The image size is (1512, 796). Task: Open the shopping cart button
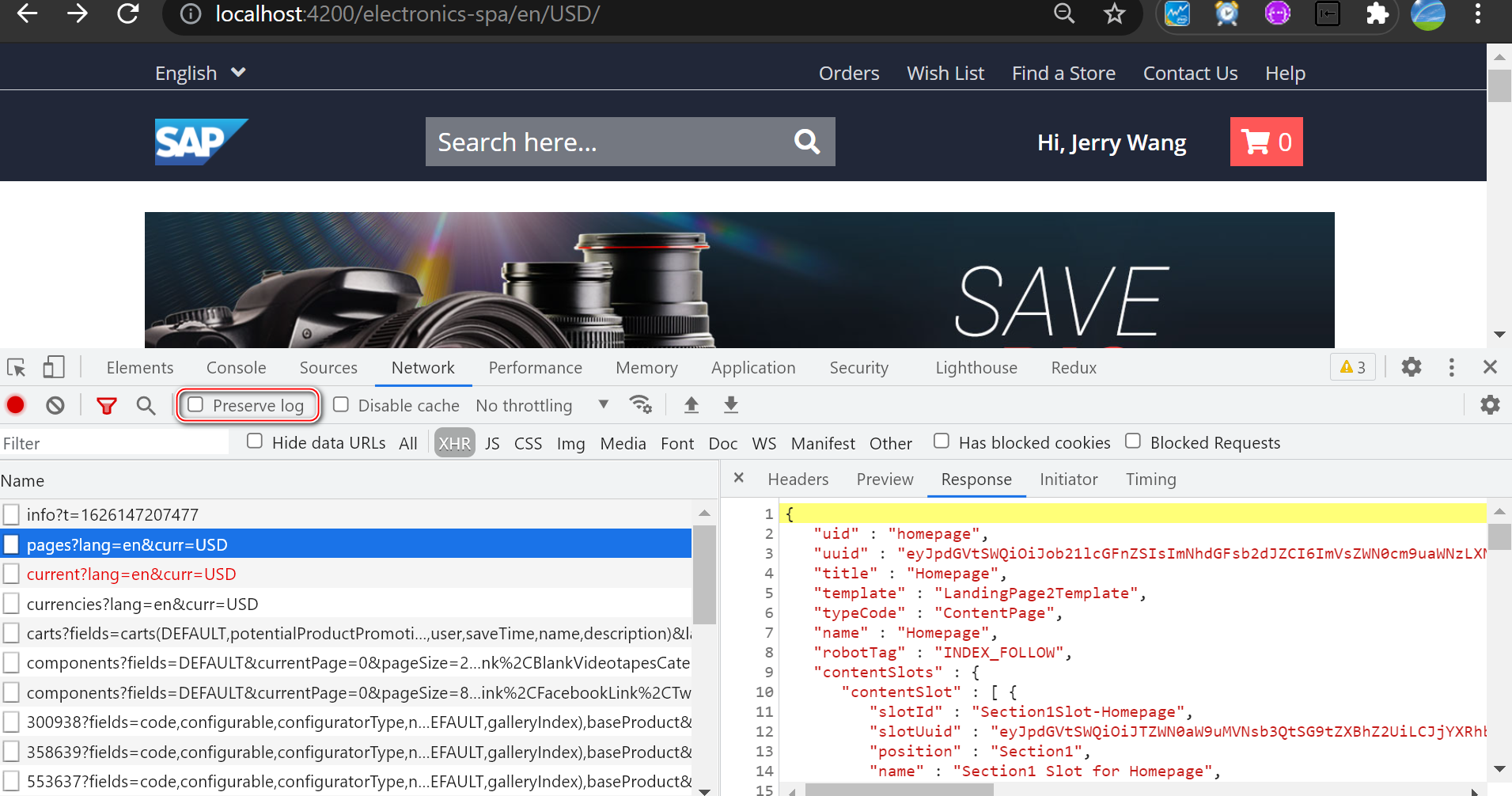(x=1266, y=142)
